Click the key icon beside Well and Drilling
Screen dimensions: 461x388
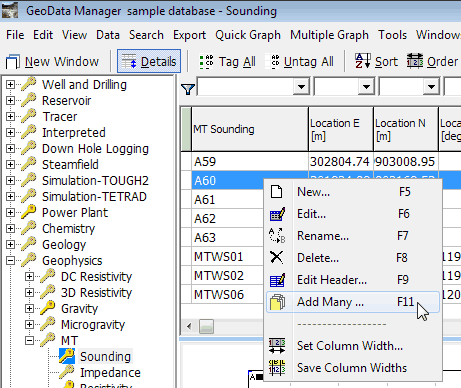click(29, 84)
